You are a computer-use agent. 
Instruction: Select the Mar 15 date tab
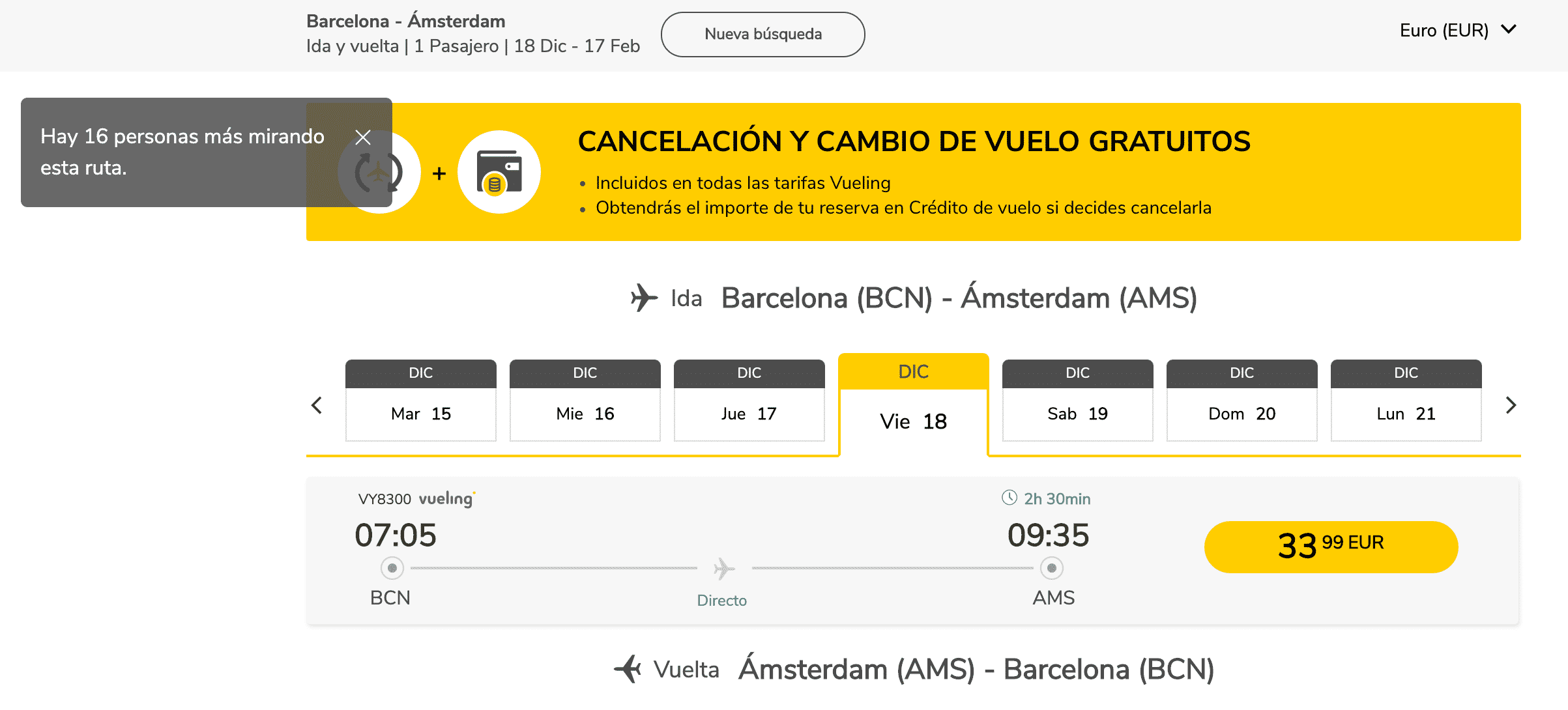pos(421,400)
